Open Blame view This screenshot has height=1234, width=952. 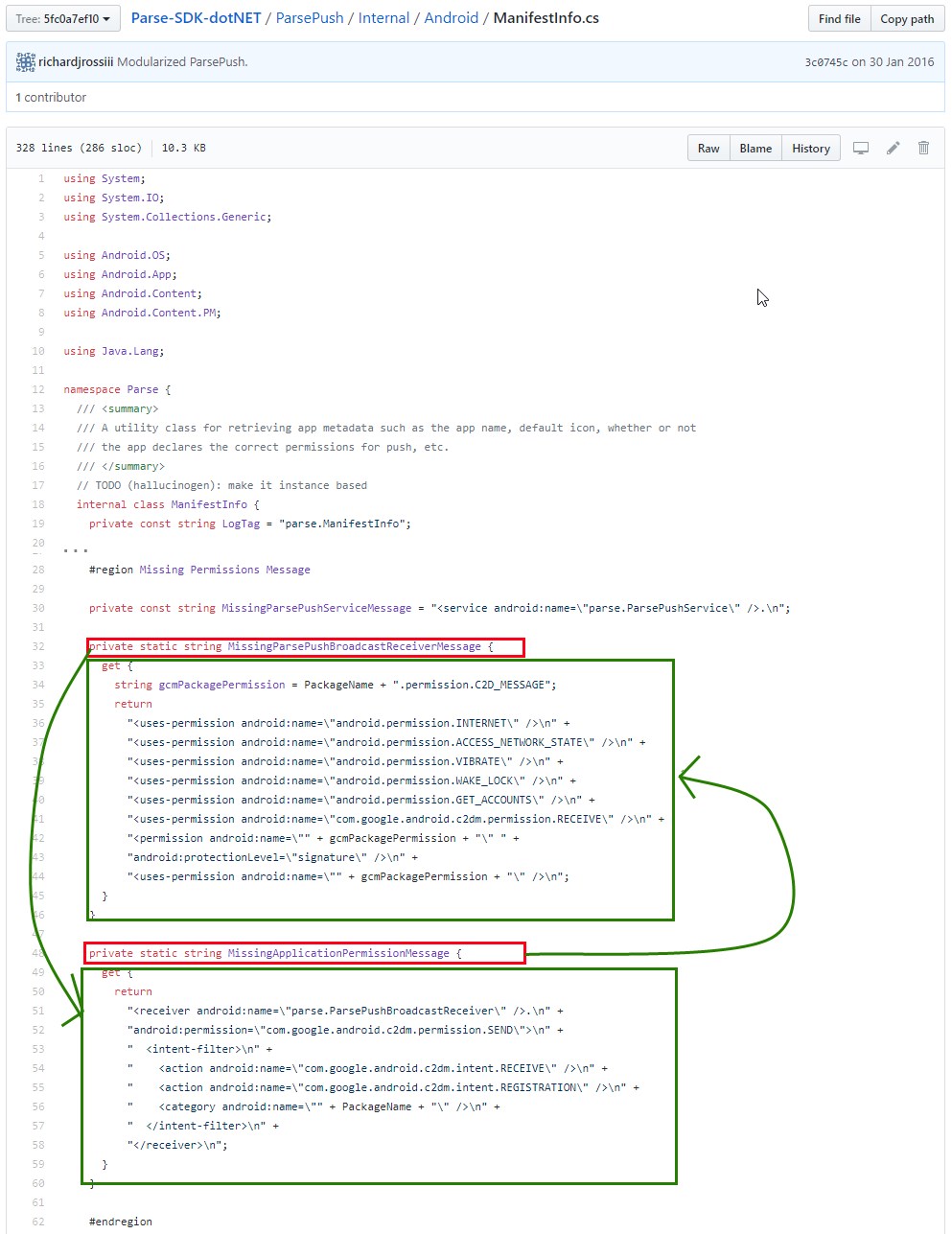click(755, 149)
